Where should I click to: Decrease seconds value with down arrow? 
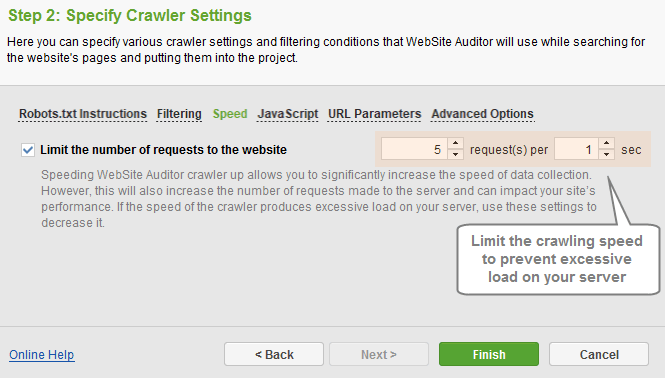tap(606, 154)
